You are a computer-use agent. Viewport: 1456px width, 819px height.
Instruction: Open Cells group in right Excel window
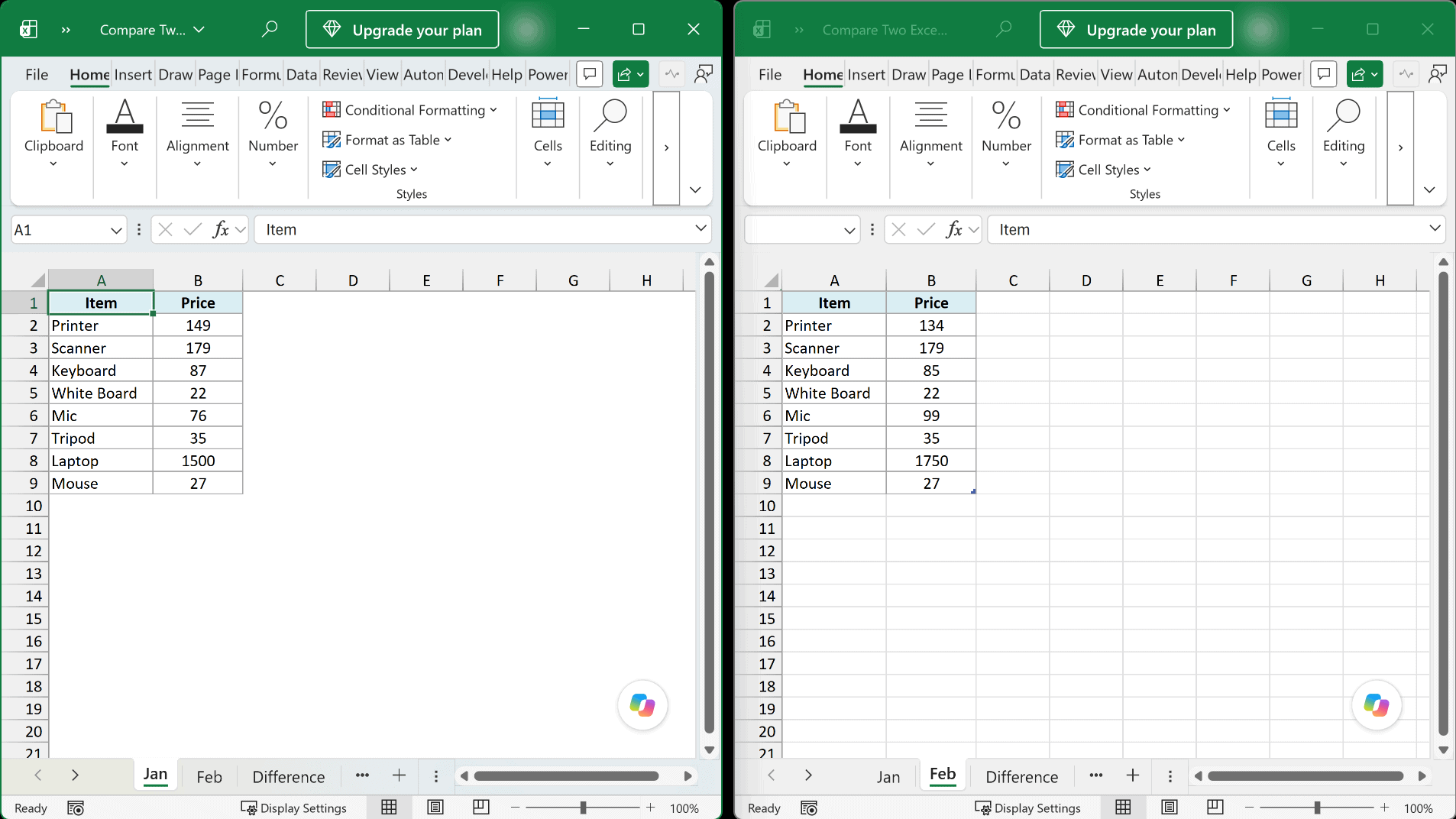coord(1281,134)
